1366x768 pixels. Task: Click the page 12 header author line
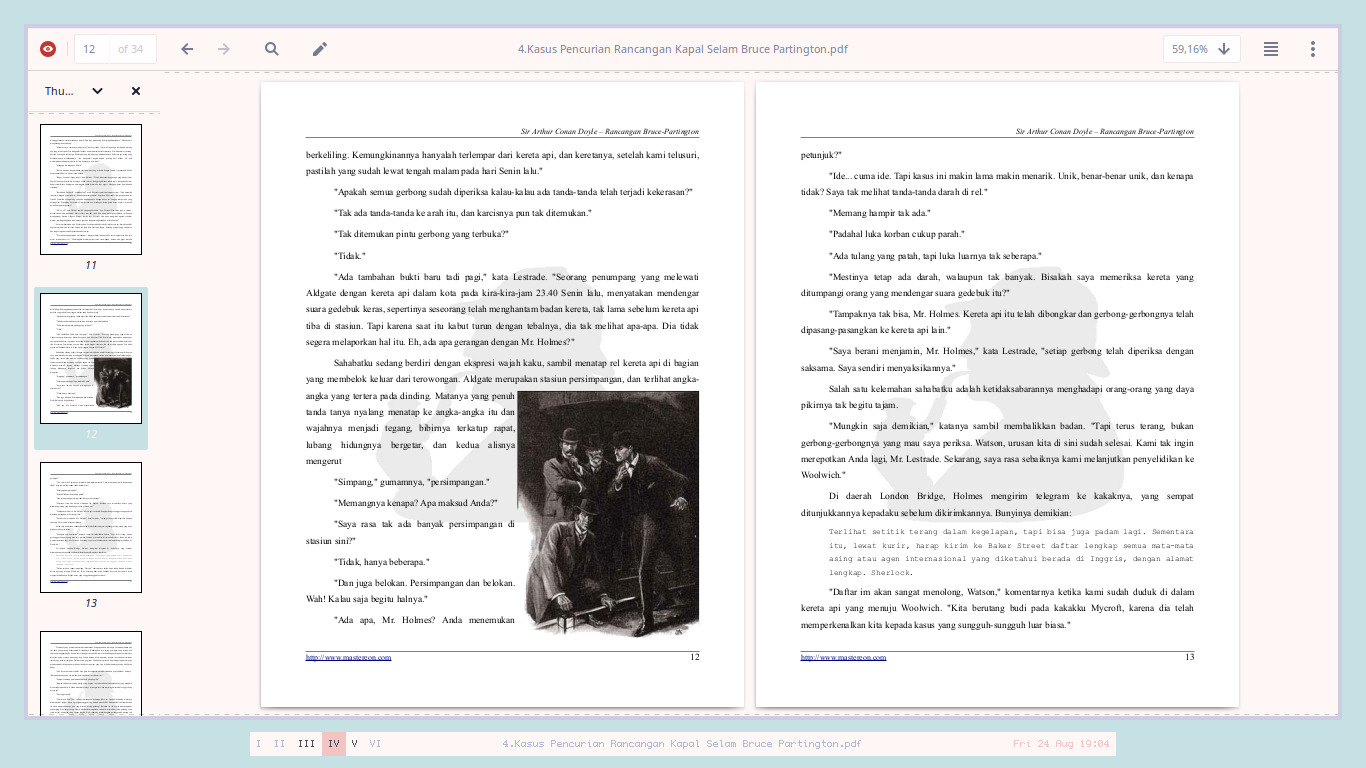point(609,131)
